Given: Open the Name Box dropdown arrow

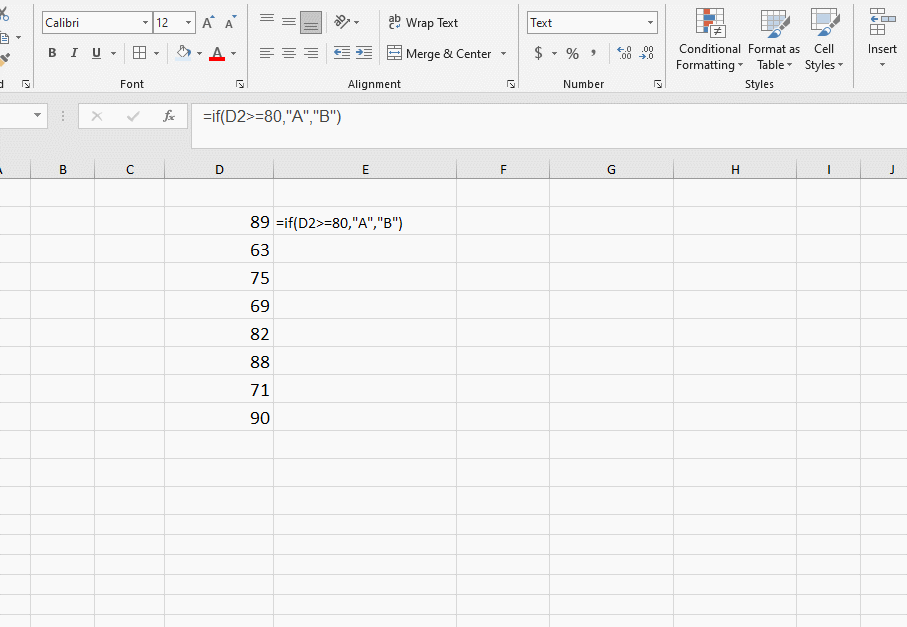Looking at the screenshot, I should point(37,115).
